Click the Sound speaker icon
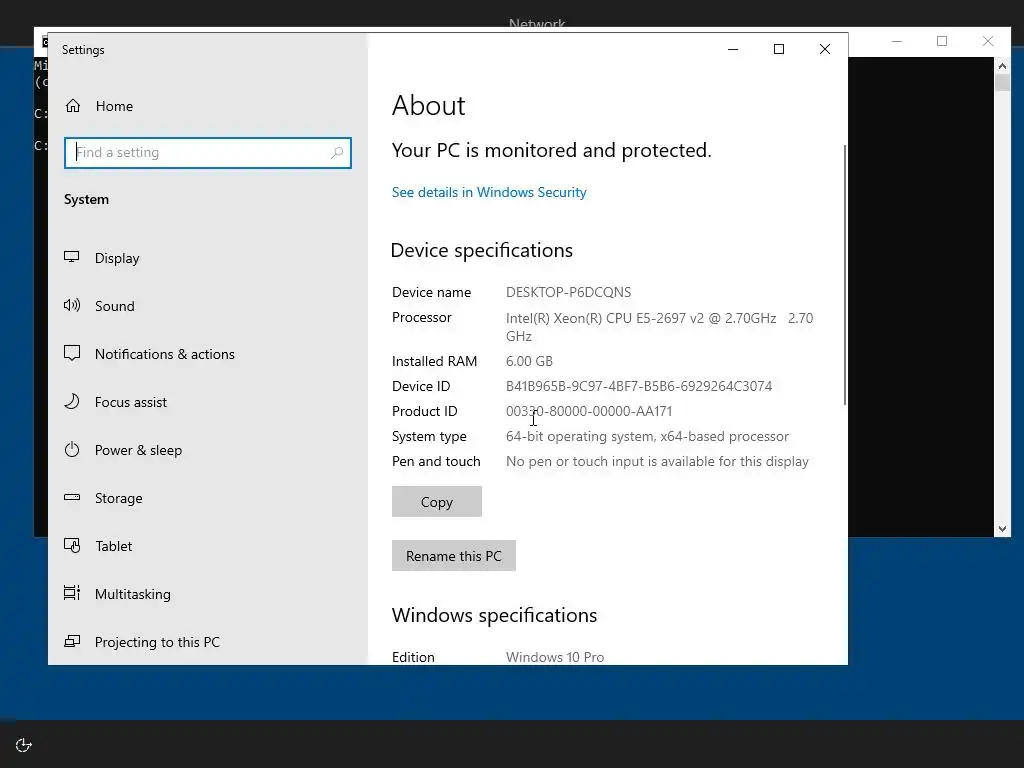The width and height of the screenshot is (1024, 768). pyautogui.click(x=72, y=305)
